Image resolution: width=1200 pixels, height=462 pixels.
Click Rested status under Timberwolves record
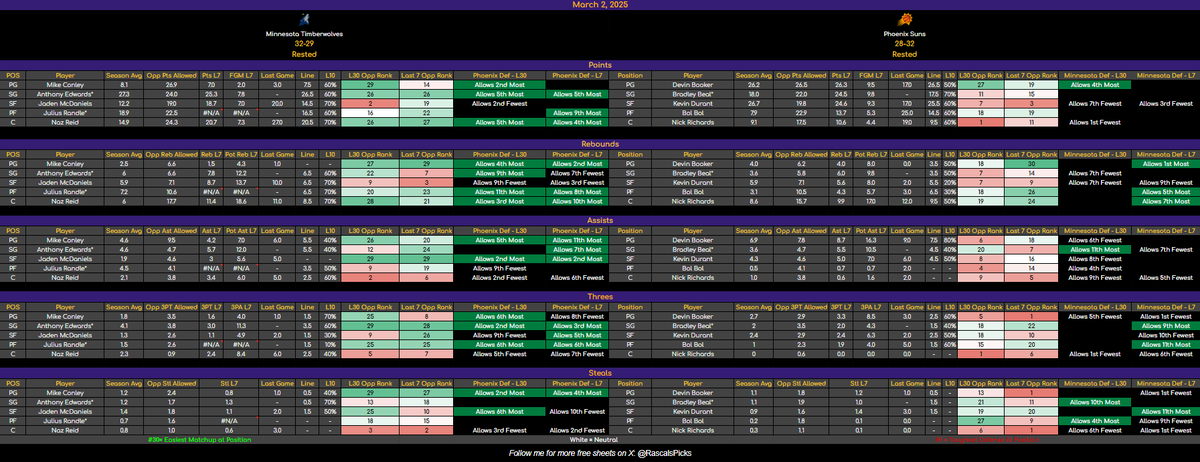pos(303,55)
